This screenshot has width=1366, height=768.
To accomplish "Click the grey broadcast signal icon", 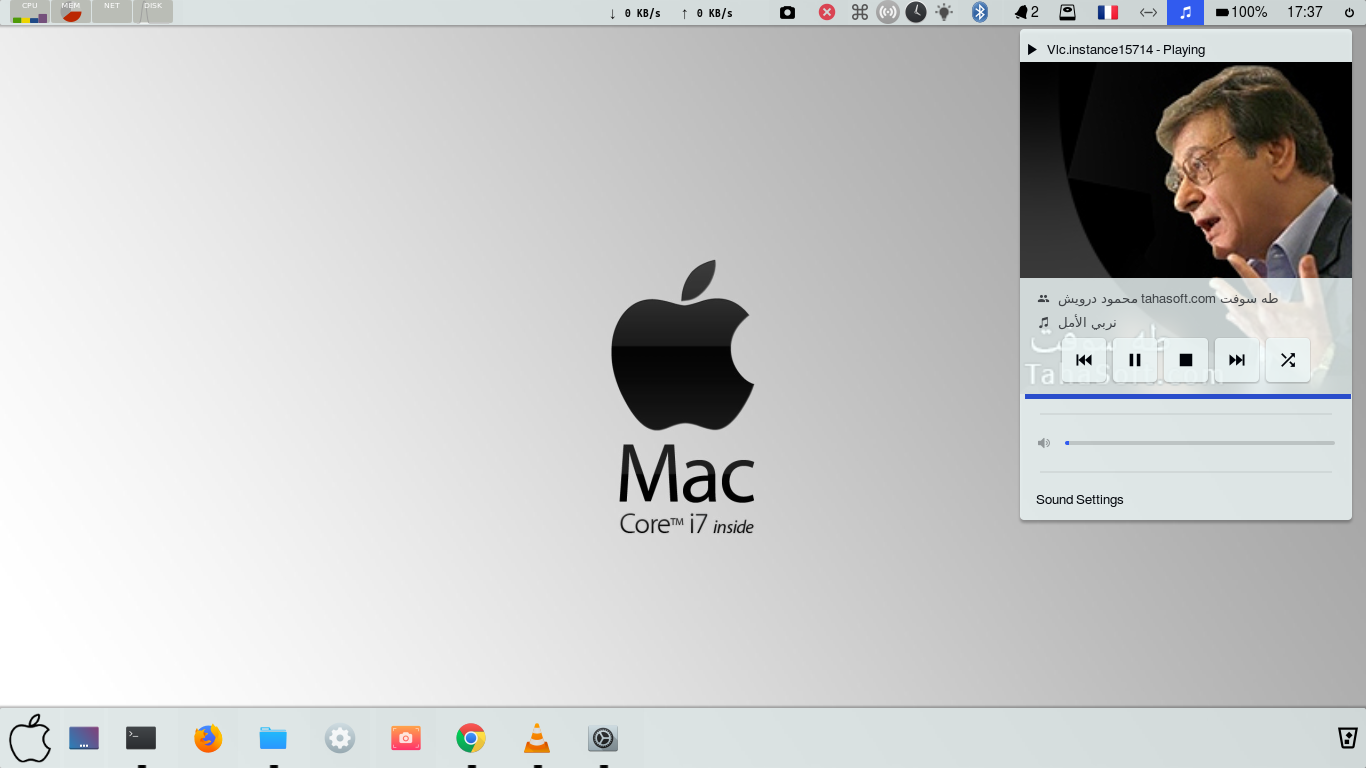I will coord(888,12).
